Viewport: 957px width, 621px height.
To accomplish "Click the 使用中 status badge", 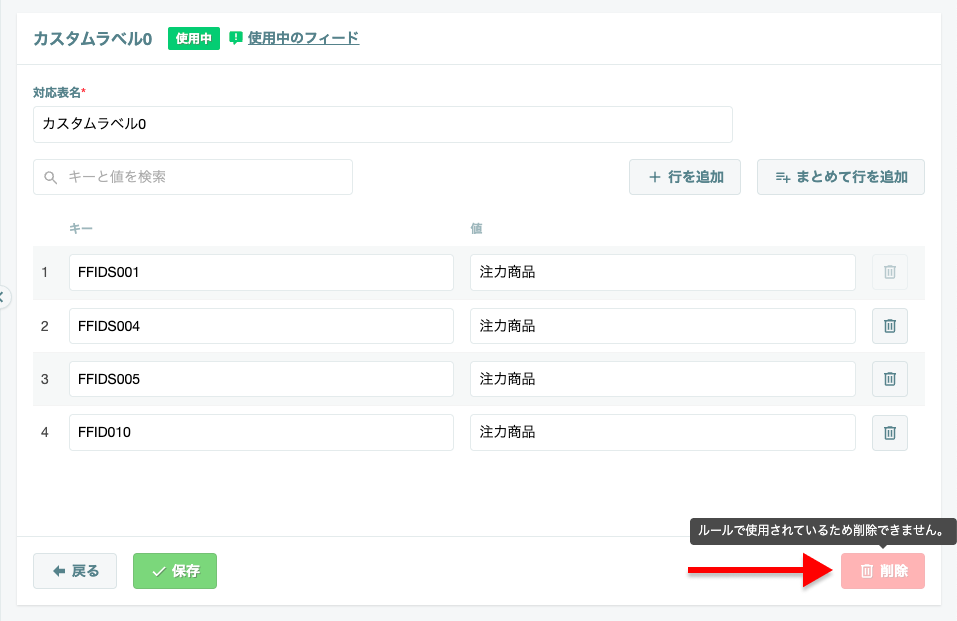I will tap(193, 38).
